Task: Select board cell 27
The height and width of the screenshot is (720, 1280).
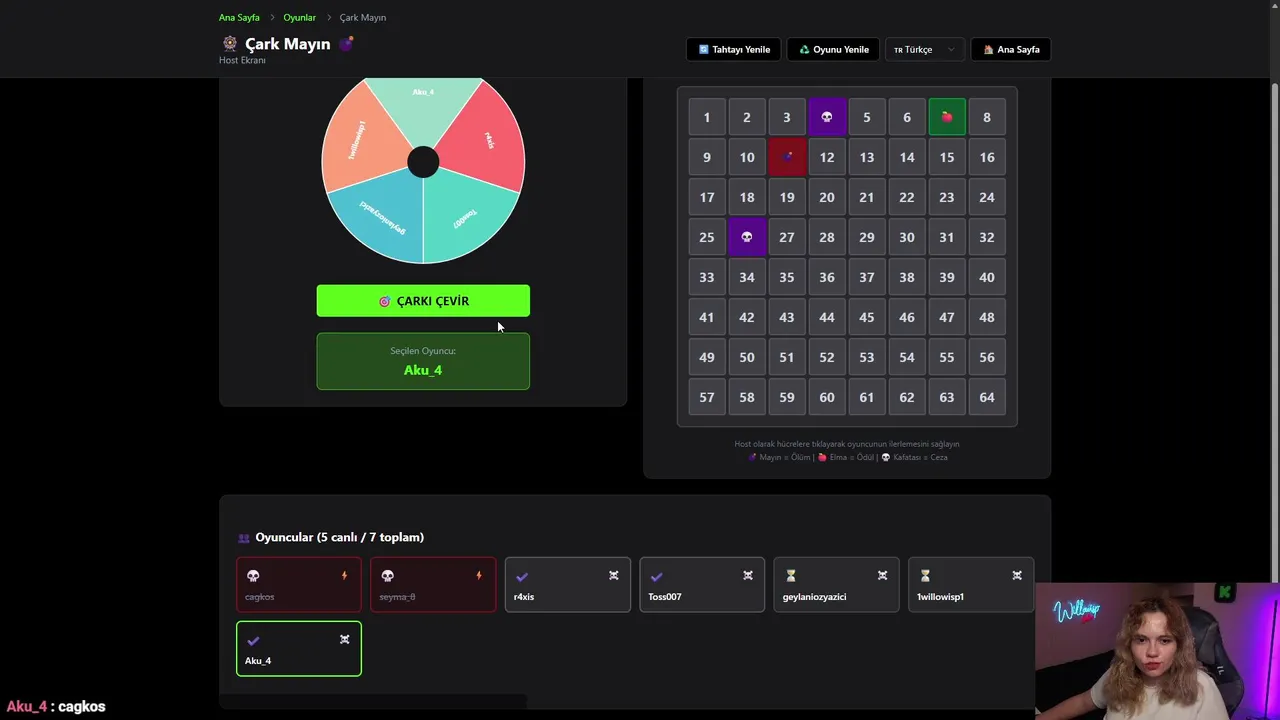Action: point(787,237)
